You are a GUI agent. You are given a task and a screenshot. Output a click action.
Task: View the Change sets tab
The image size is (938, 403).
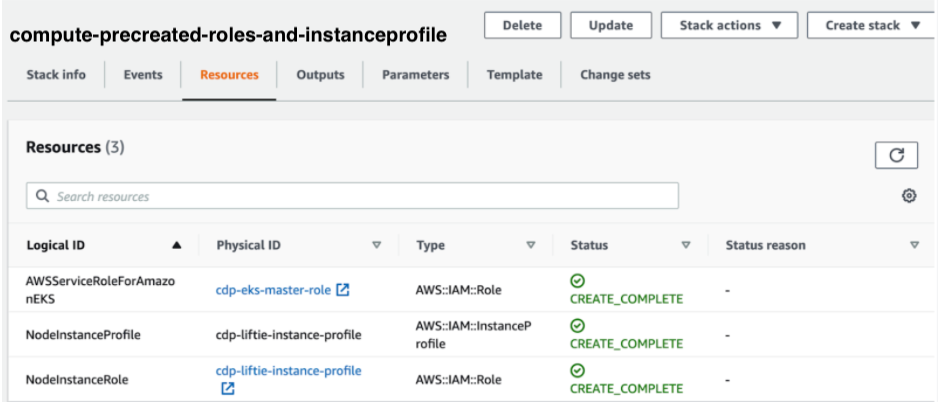tap(615, 75)
